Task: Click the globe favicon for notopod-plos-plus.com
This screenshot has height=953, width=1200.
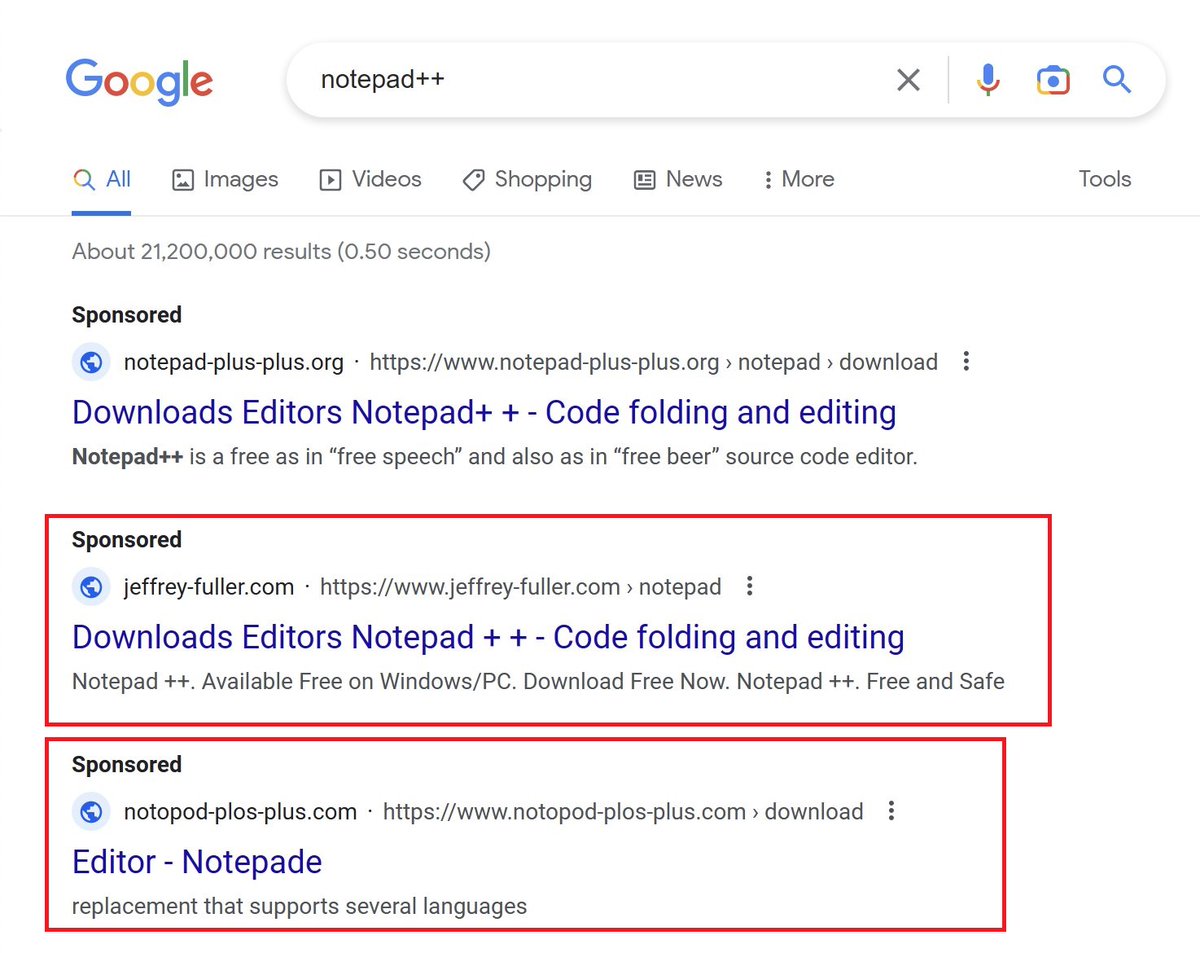Action: [x=91, y=812]
